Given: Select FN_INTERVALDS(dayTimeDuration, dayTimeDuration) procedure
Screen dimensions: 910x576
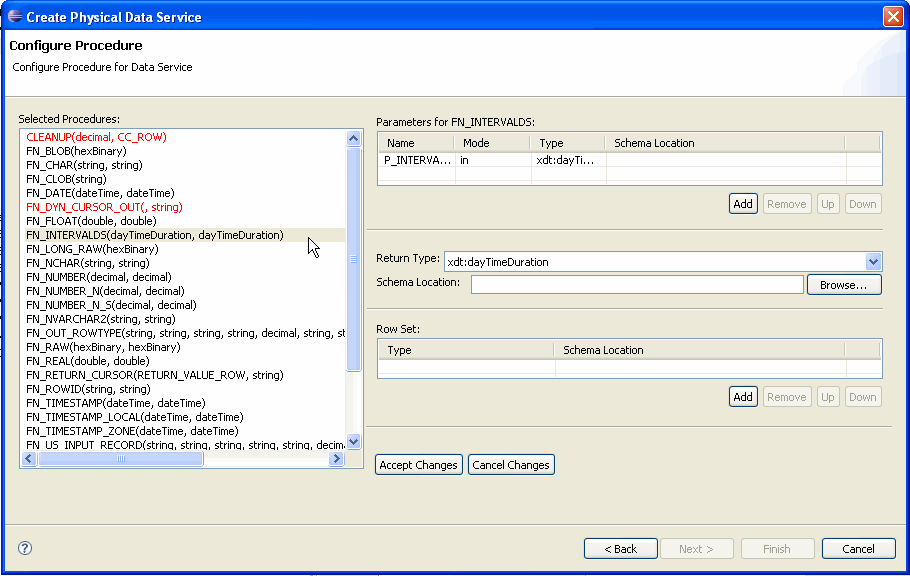Looking at the screenshot, I should click(x=154, y=235).
